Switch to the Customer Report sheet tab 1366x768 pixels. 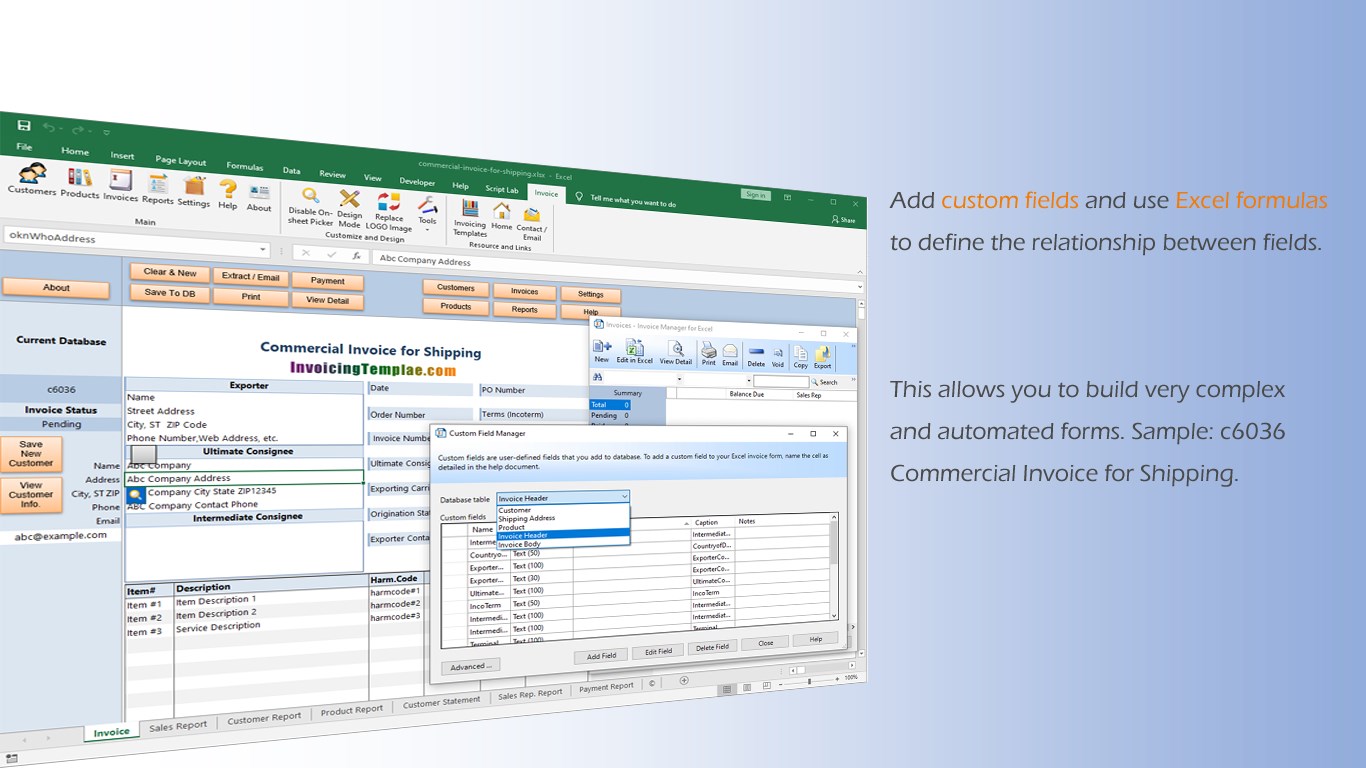pyautogui.click(x=264, y=718)
